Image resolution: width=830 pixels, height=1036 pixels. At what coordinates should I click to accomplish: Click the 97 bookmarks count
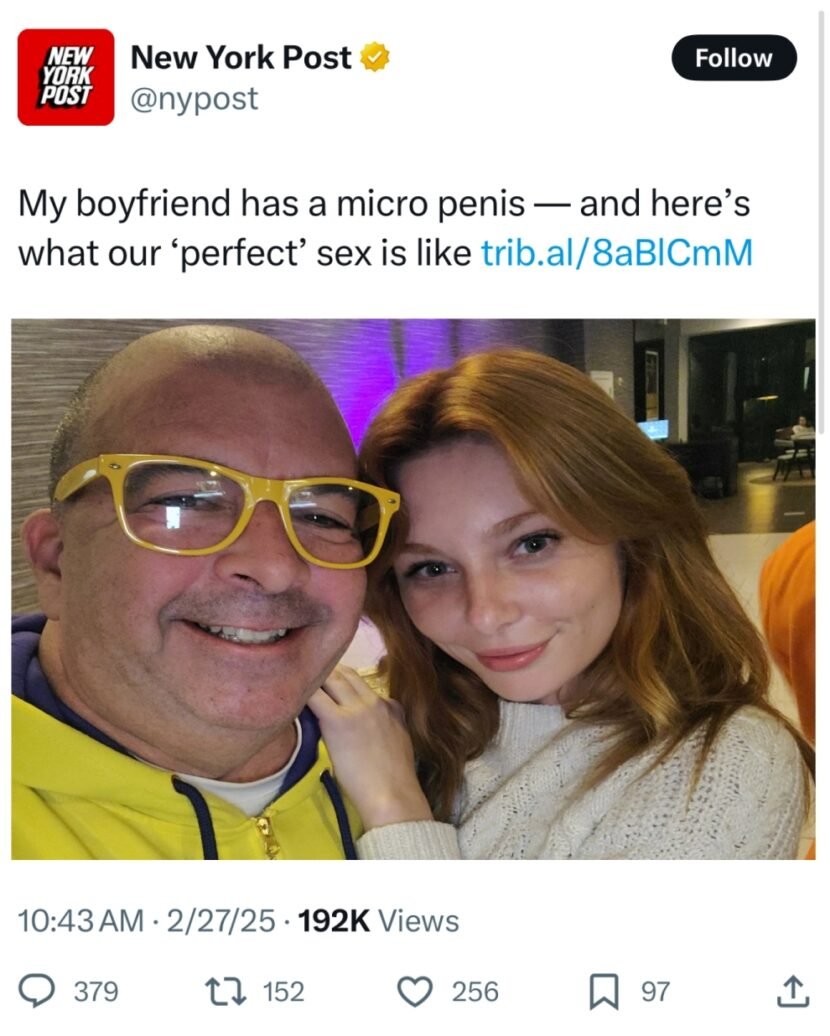point(655,991)
